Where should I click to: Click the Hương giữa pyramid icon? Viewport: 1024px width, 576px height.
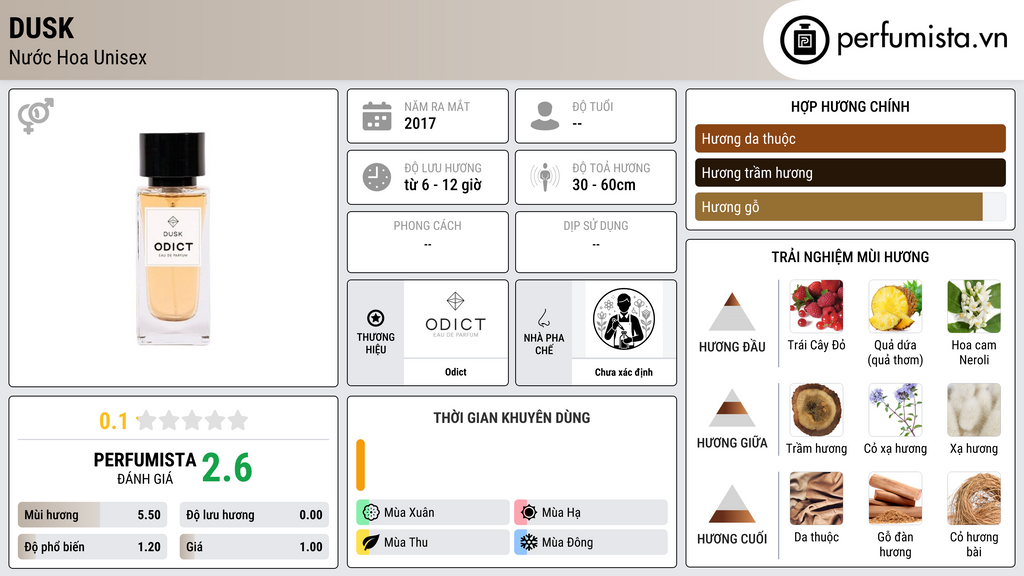click(x=732, y=408)
